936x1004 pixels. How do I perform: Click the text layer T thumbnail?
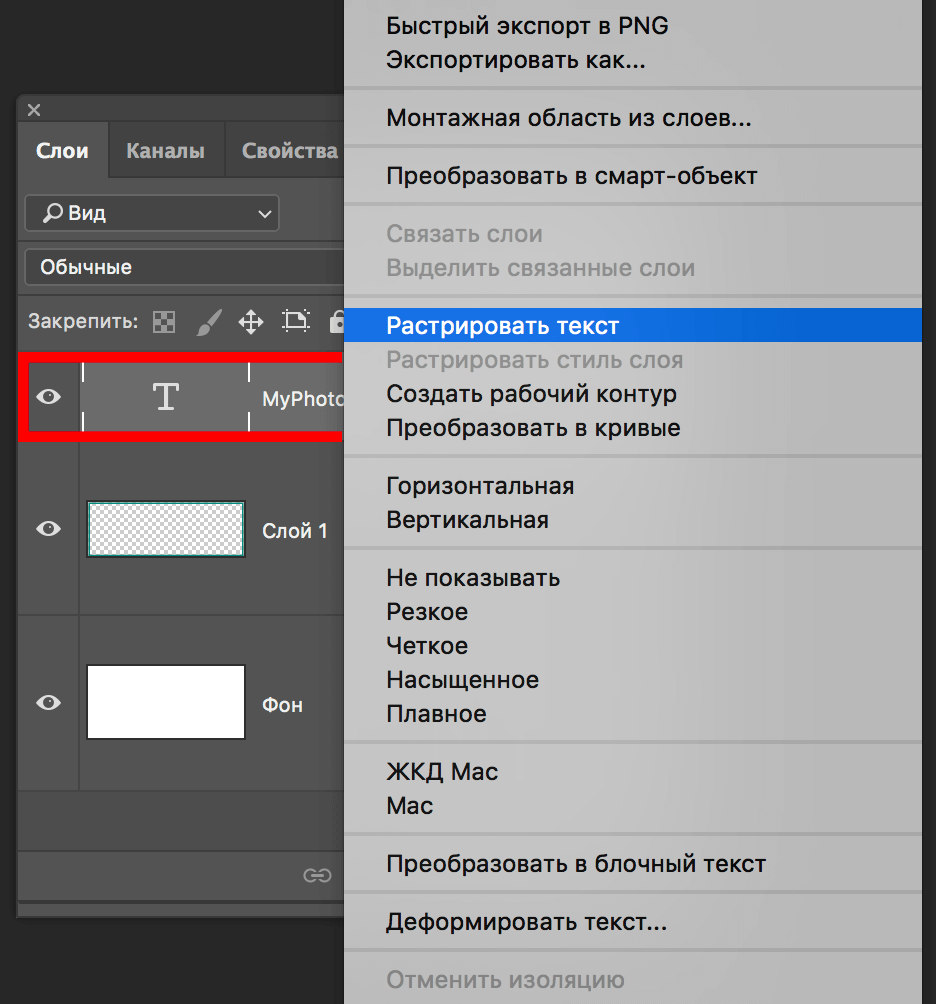[x=165, y=397]
